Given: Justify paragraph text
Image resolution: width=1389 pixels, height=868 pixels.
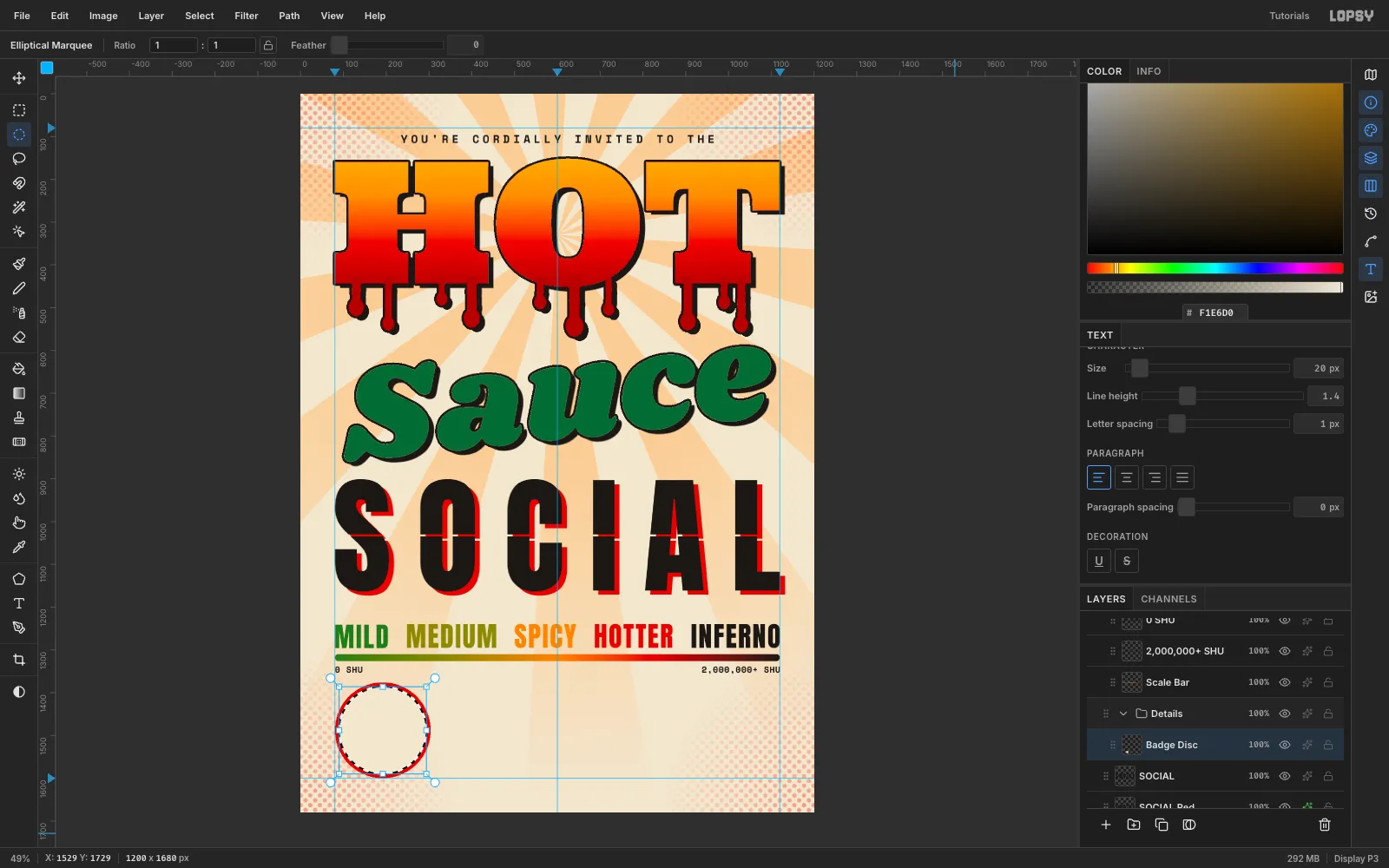Looking at the screenshot, I should click(1182, 477).
